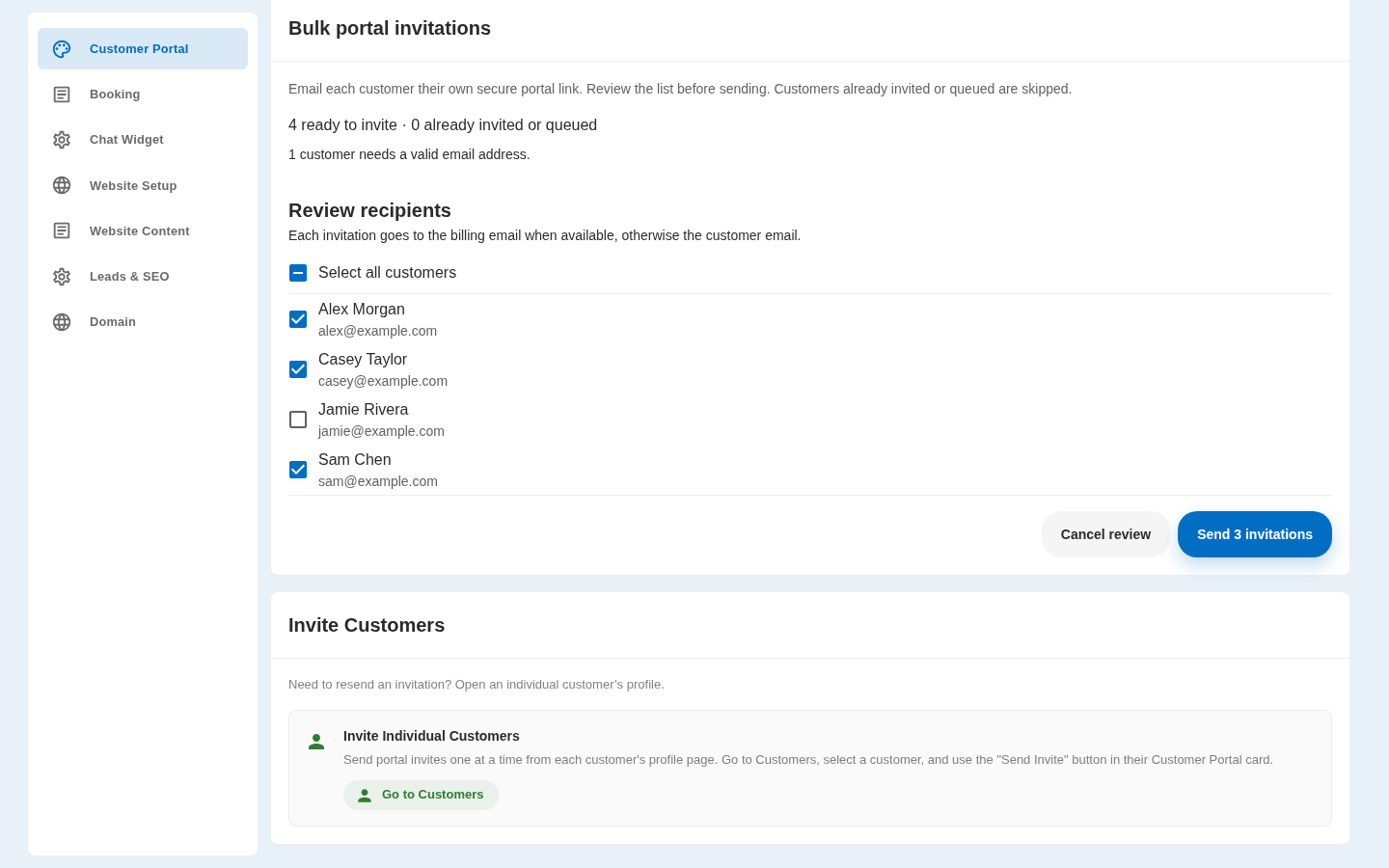Image resolution: width=1389 pixels, height=868 pixels.
Task: Deselect Sam Chen from recipients
Action: [x=298, y=470]
